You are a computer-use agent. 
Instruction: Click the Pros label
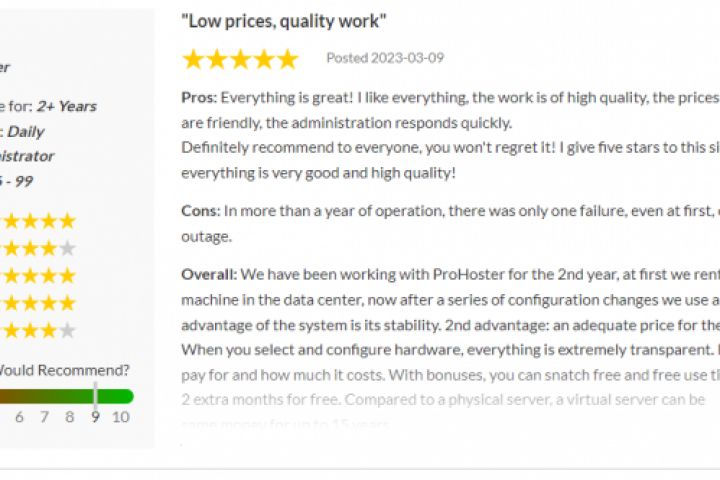(x=198, y=98)
